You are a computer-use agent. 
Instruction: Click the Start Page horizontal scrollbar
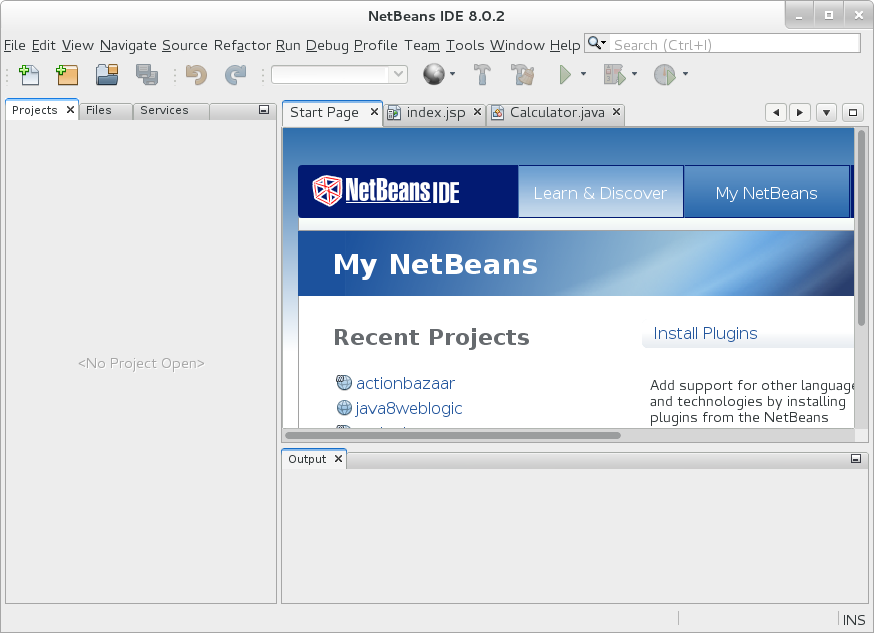pos(453,435)
